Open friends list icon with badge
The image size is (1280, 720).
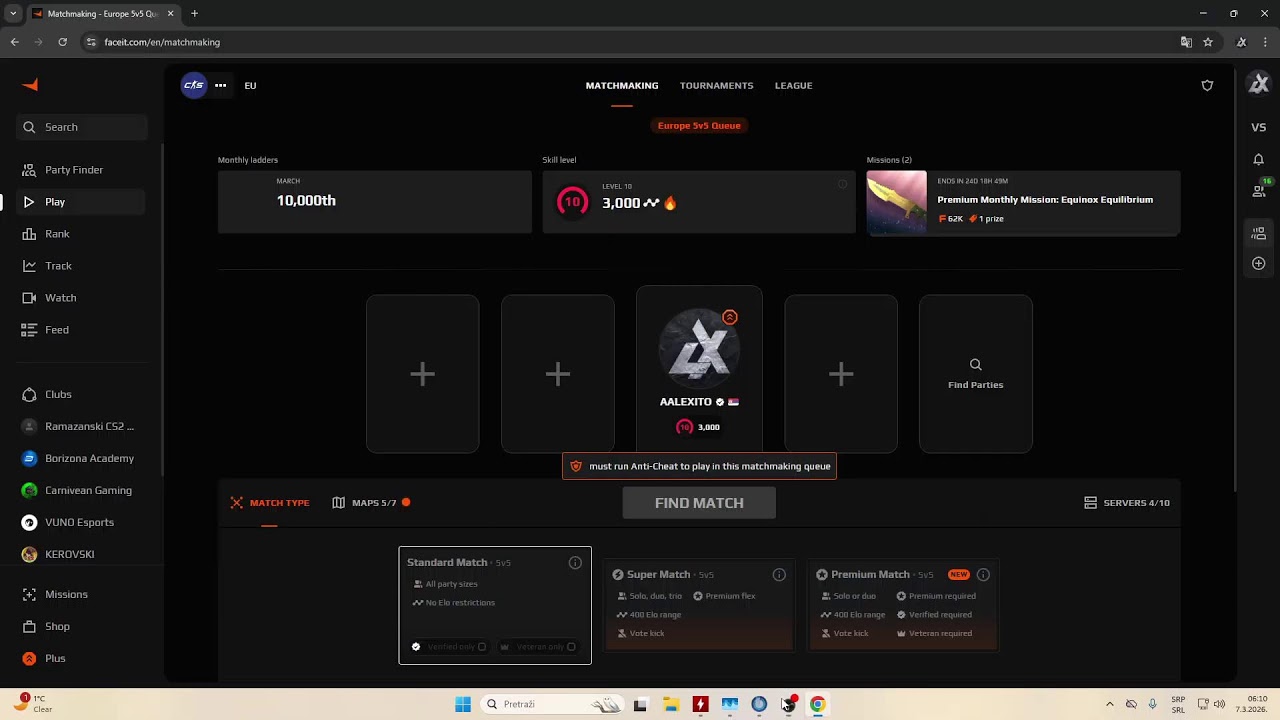[x=1260, y=189]
